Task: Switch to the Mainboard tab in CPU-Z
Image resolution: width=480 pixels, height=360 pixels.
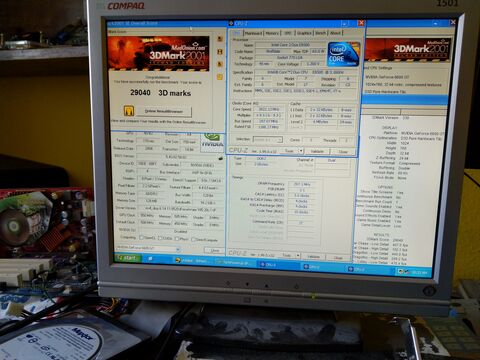Action: 253,33
